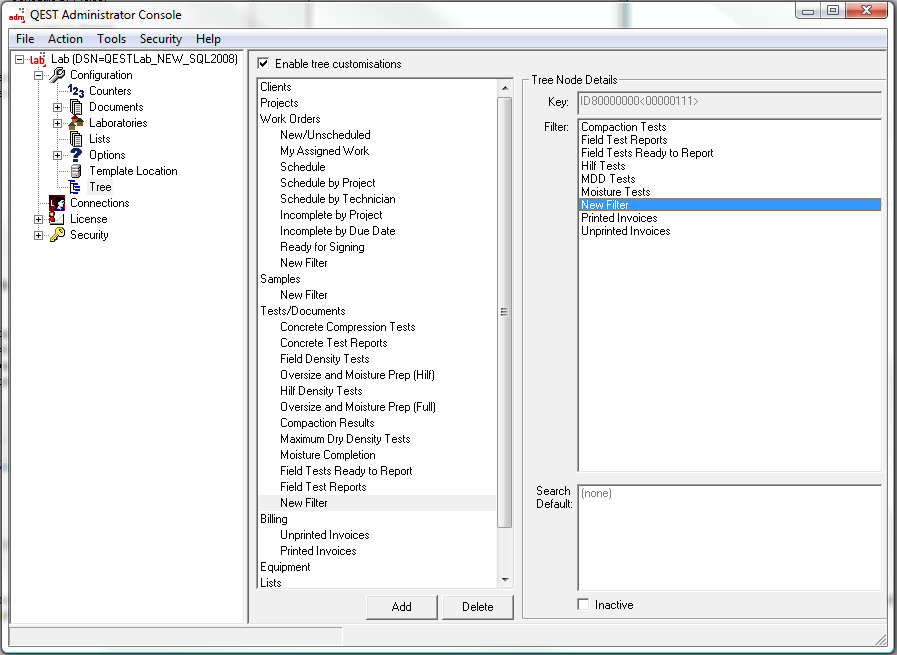Screen dimensions: 897x655
Task: Click the node list vertical scrollbar thumb
Action: pos(504,311)
